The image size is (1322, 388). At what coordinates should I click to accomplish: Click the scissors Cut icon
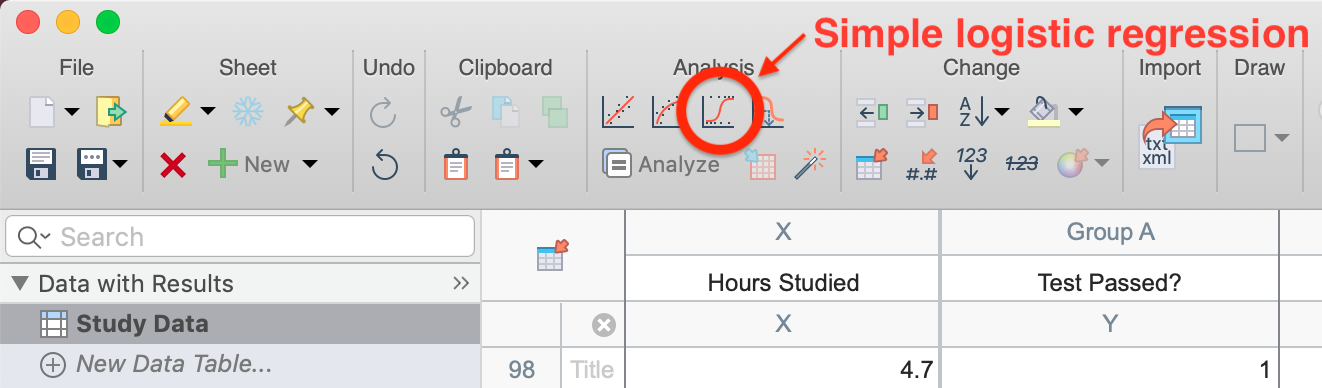click(456, 111)
